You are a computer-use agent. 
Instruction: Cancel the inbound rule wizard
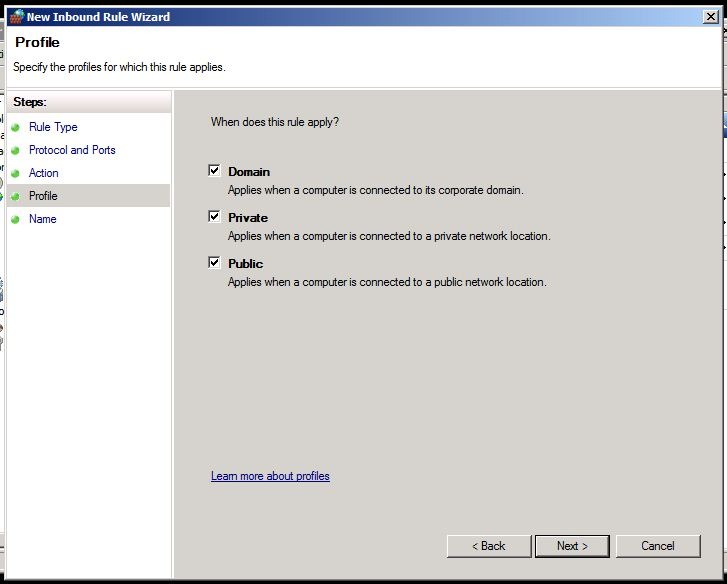pyautogui.click(x=658, y=546)
